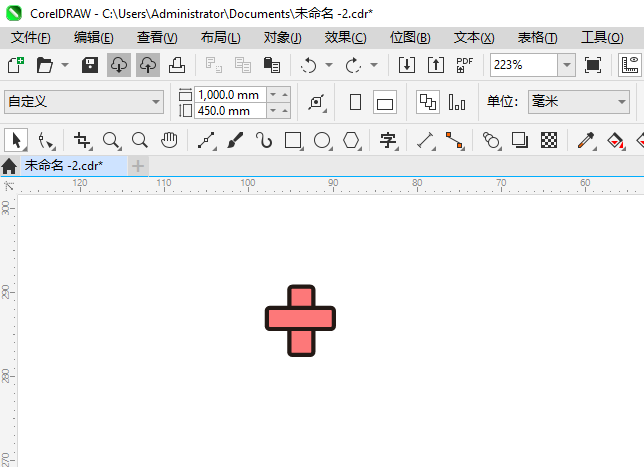Viewport: 644px width, 467px height.
Task: Expand the redo history dropdown arrow
Action: pos(374,65)
